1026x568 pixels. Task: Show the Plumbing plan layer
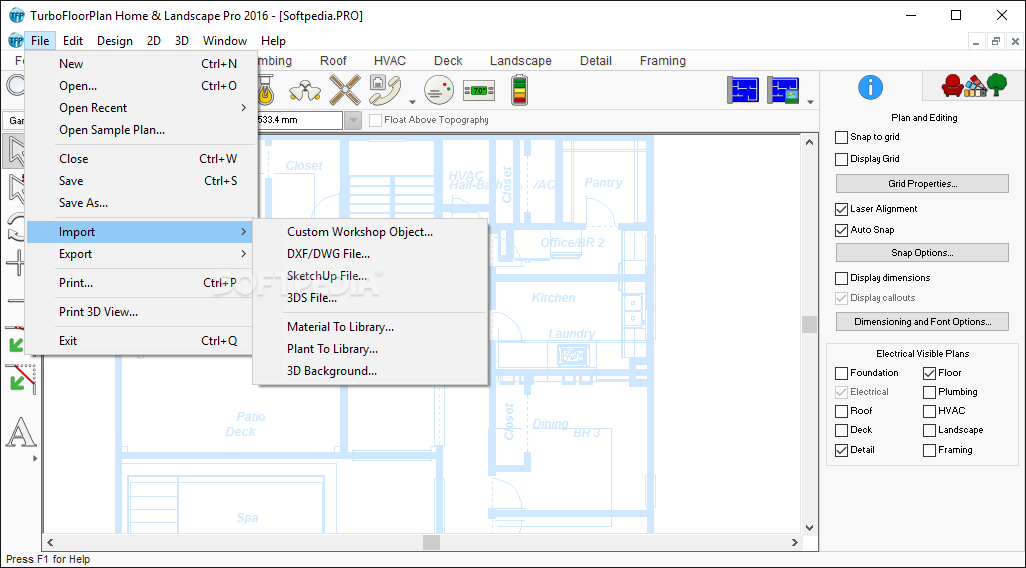coord(929,393)
